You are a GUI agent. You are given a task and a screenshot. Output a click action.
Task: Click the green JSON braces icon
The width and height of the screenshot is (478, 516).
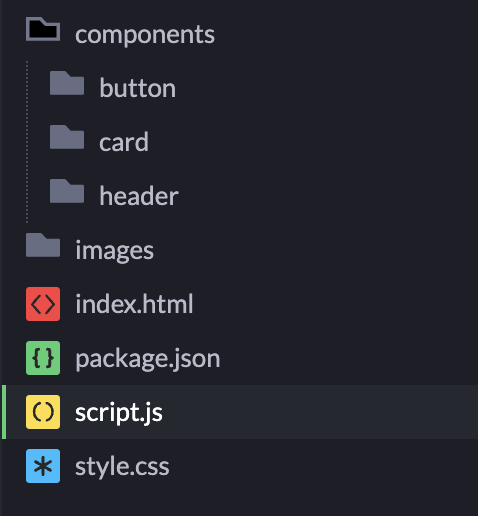(x=43, y=358)
